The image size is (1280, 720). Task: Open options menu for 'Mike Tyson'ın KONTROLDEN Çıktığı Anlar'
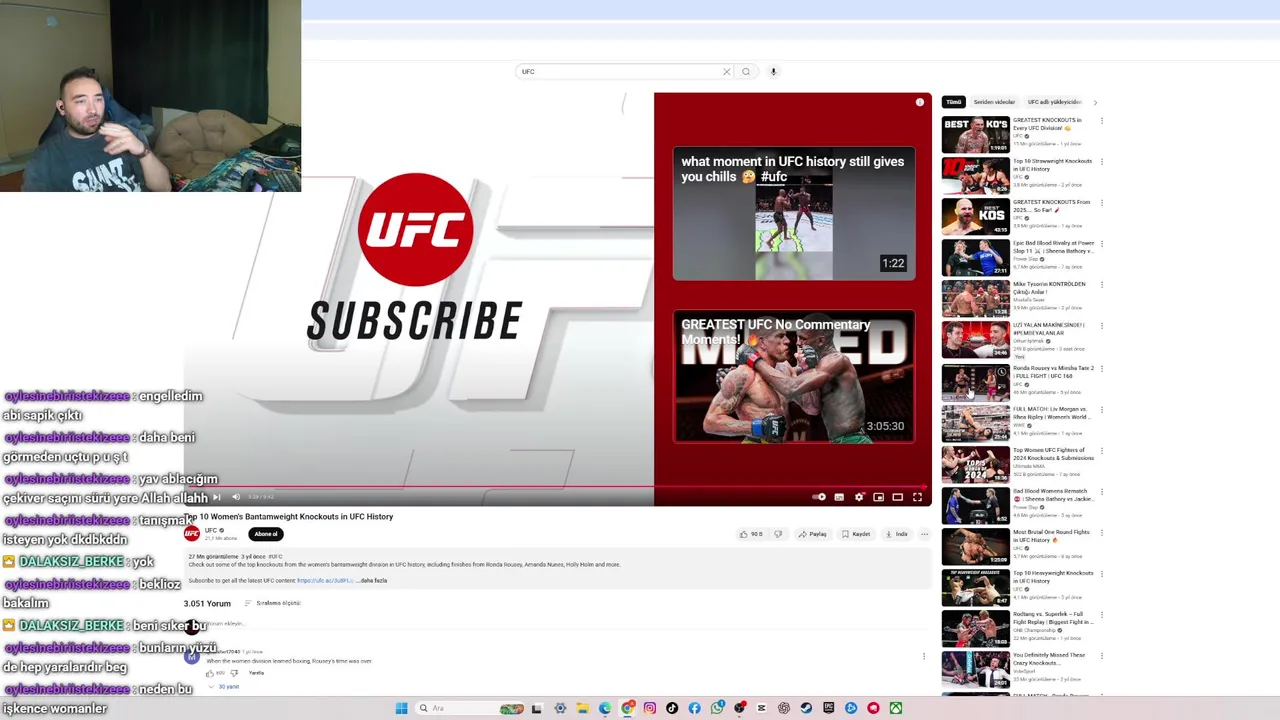[1102, 285]
